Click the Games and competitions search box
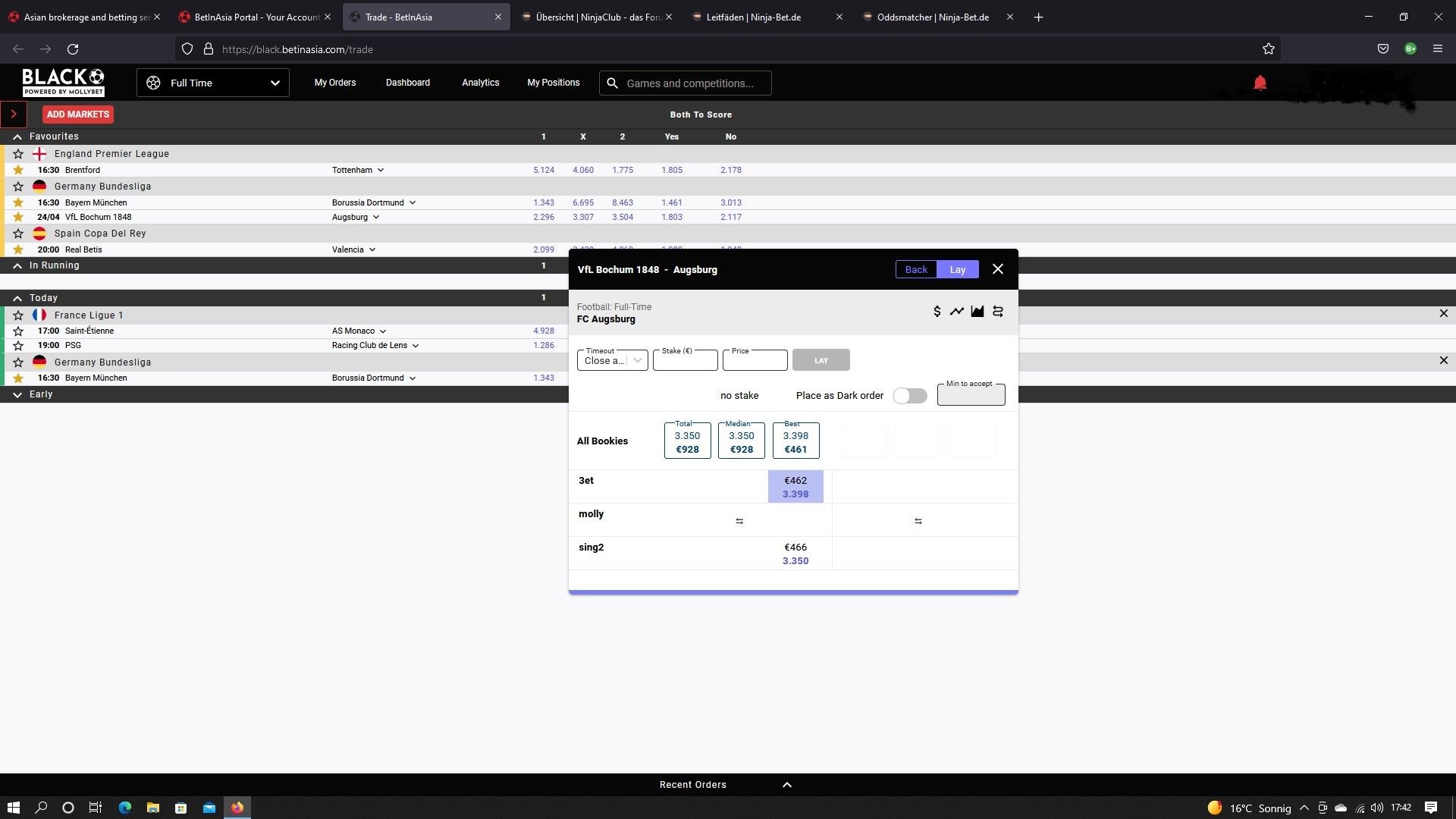Screen dimensions: 1456x819 [x=686, y=83]
